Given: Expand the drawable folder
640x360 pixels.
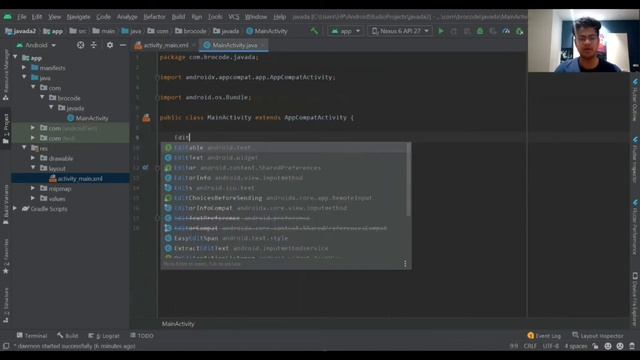Looking at the screenshot, I should pyautogui.click(x=33, y=158).
